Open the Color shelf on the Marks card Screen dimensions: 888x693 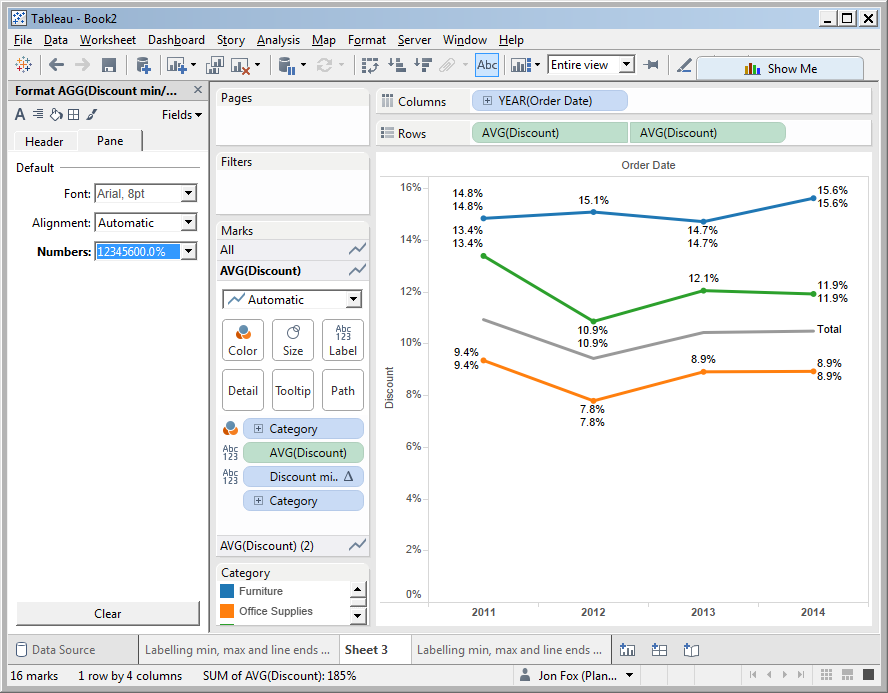click(x=242, y=339)
